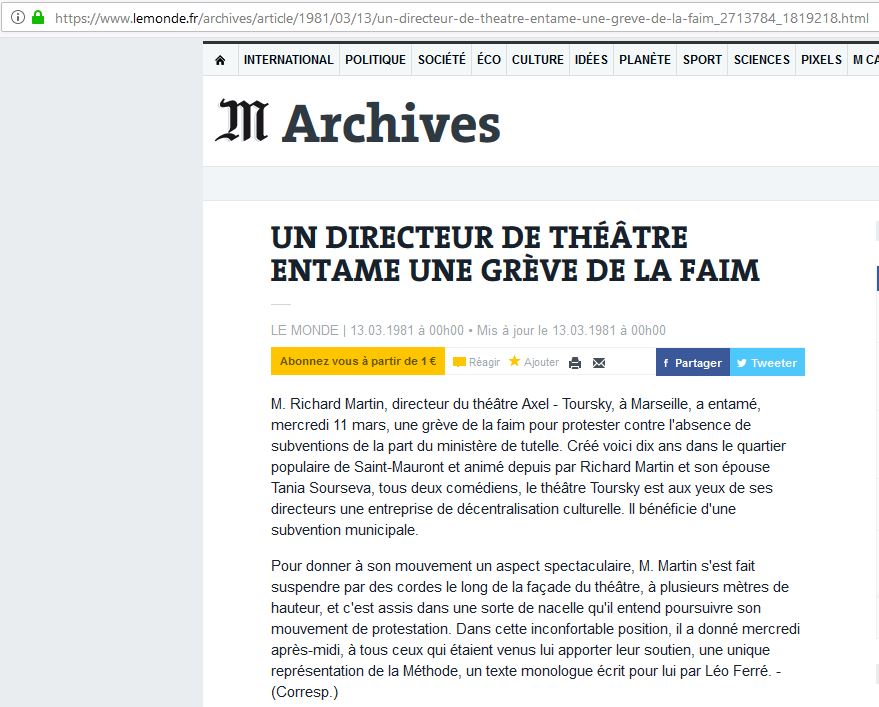Click the Le Monde 'M' logo

pos(241,123)
